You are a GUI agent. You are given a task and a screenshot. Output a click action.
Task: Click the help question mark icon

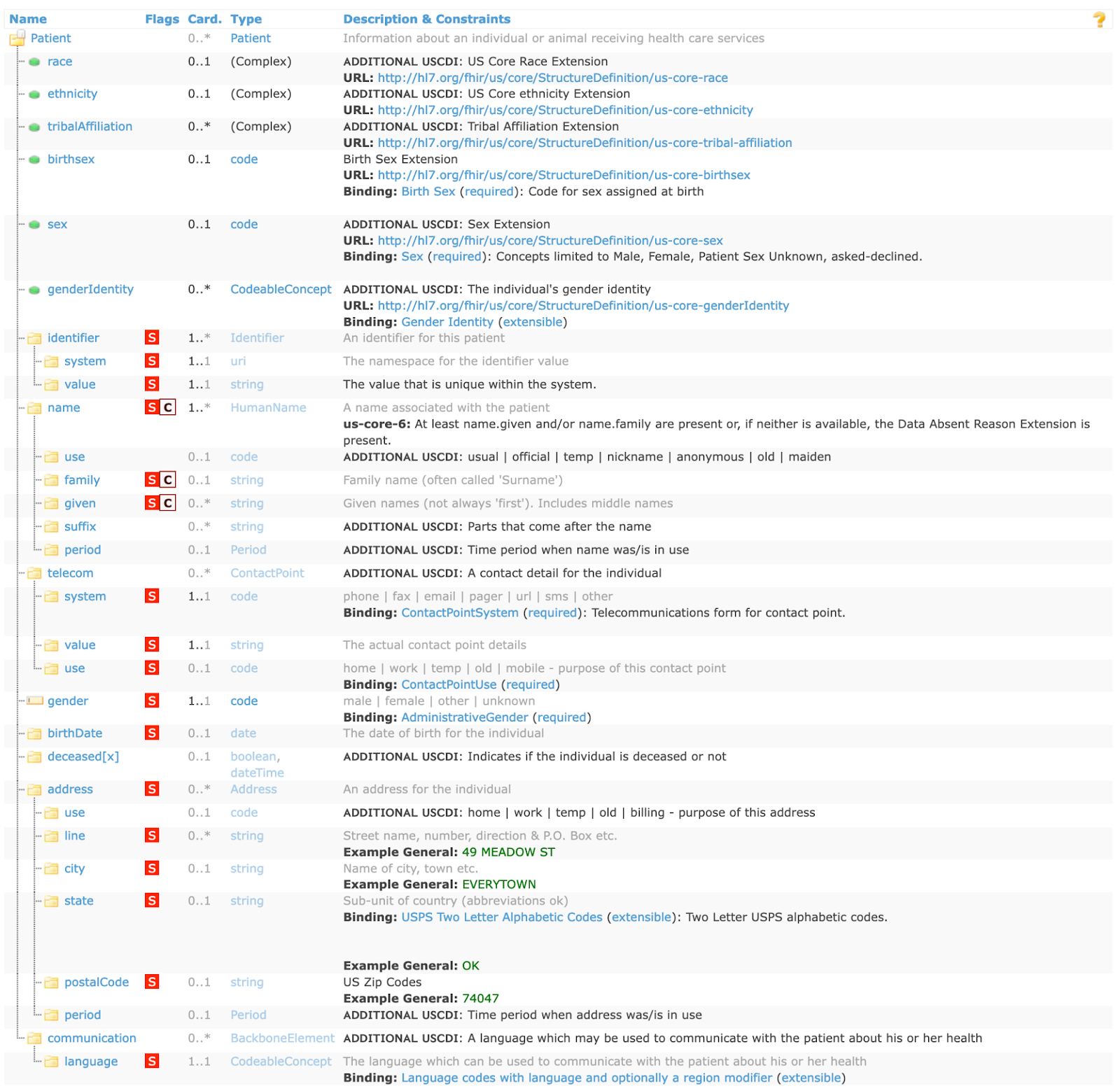pyautogui.click(x=1099, y=20)
